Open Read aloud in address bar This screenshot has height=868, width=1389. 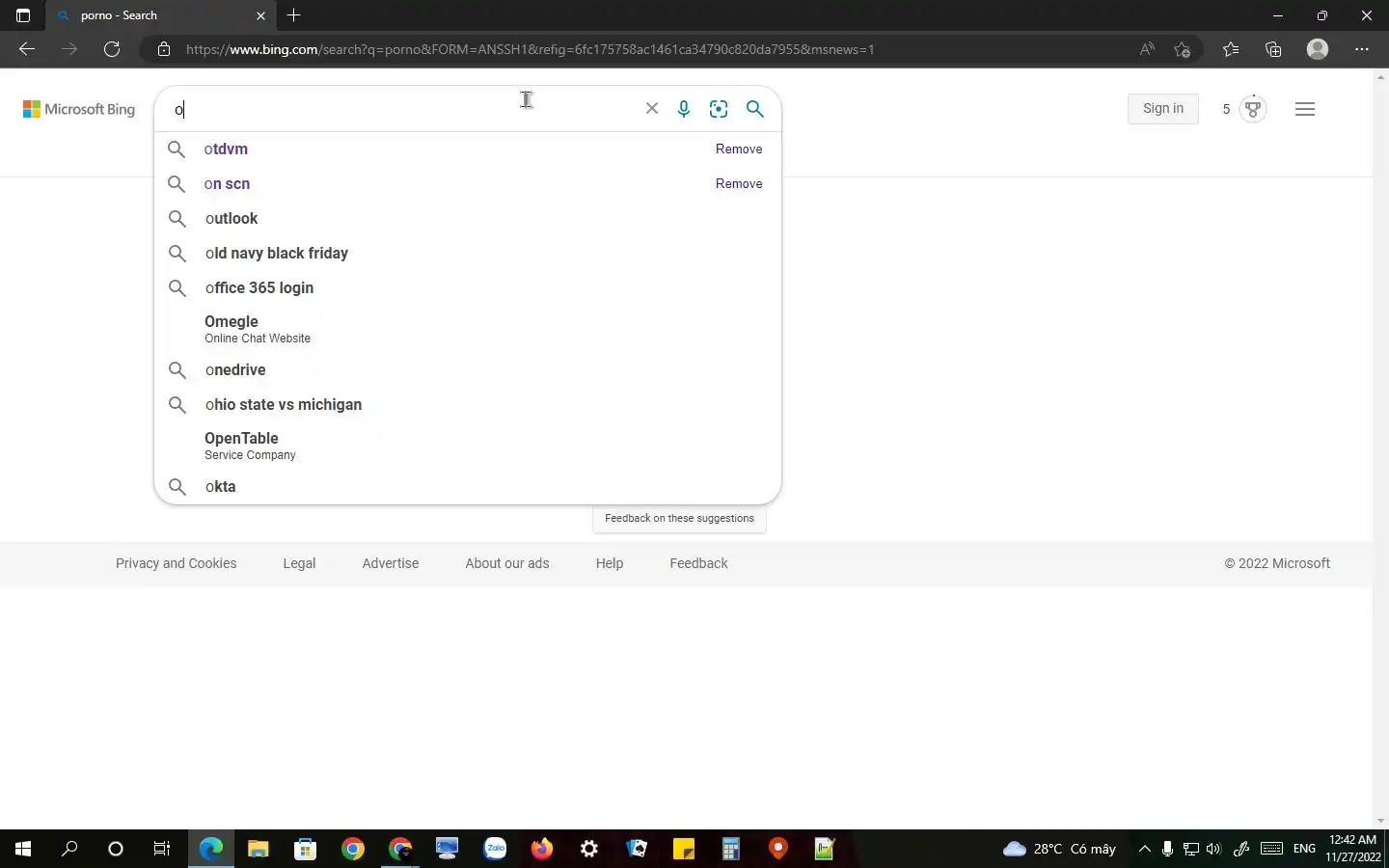[x=1147, y=49]
